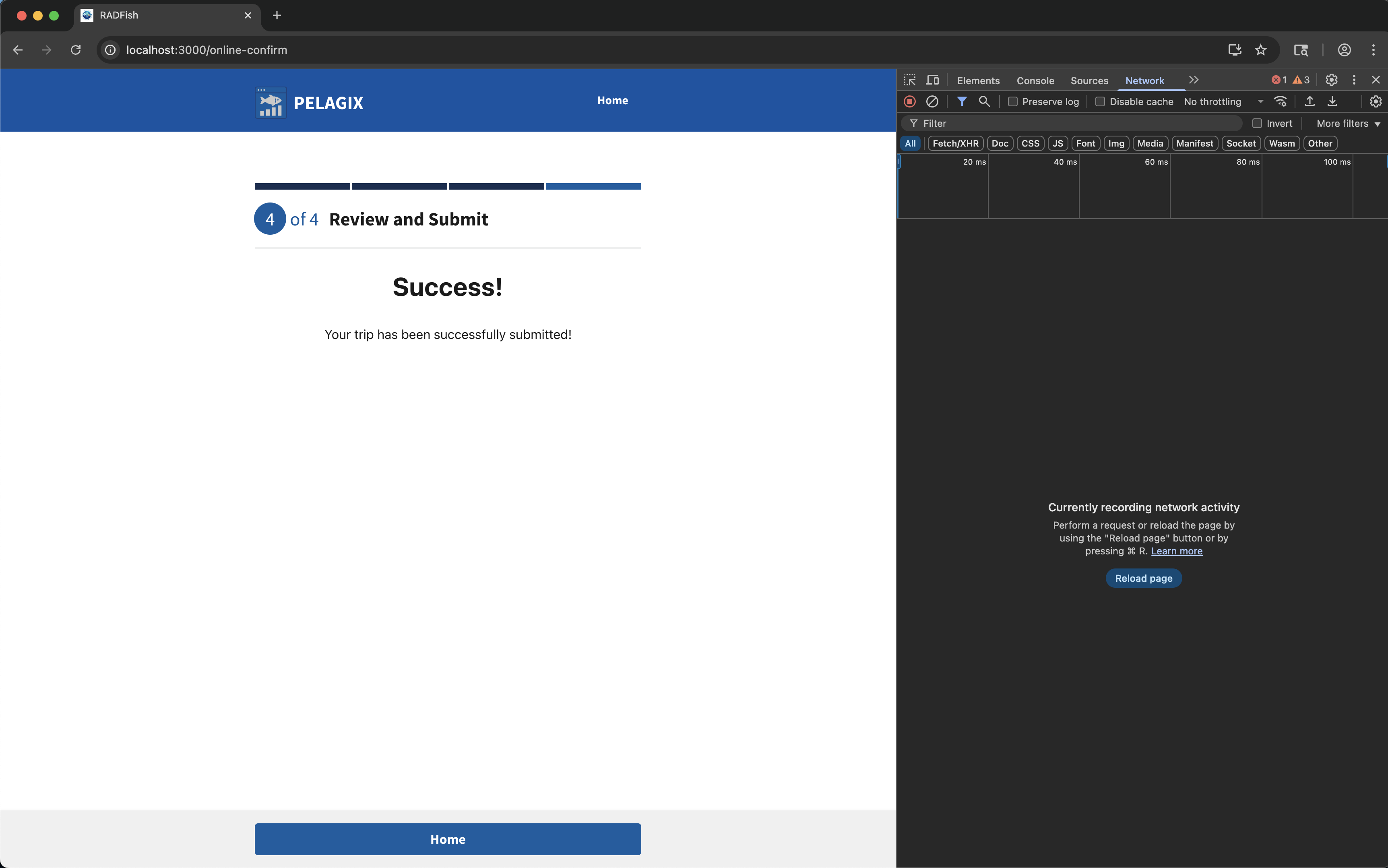Click the network Filter input field
Viewport: 1388px width, 868px height.
[x=1072, y=124]
